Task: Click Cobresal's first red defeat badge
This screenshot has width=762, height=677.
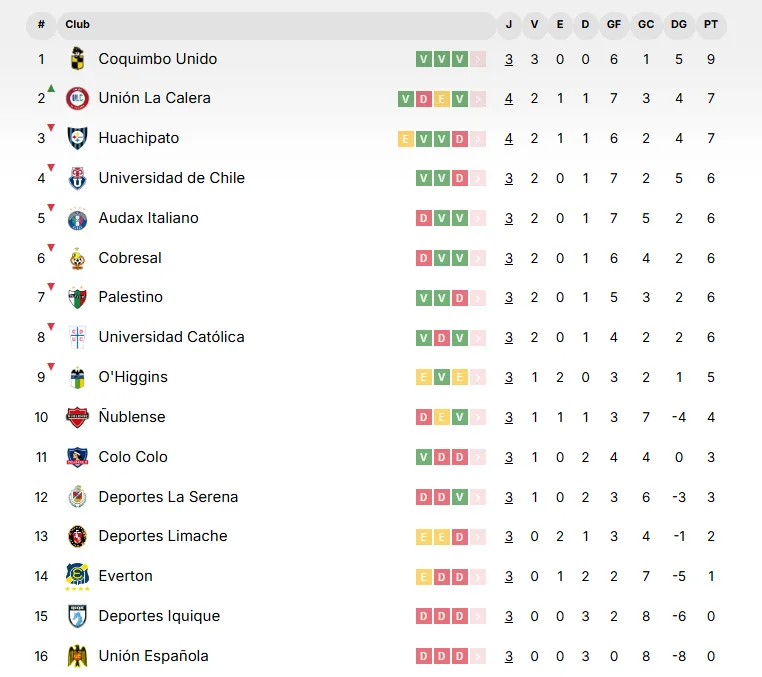Action: coord(424,258)
